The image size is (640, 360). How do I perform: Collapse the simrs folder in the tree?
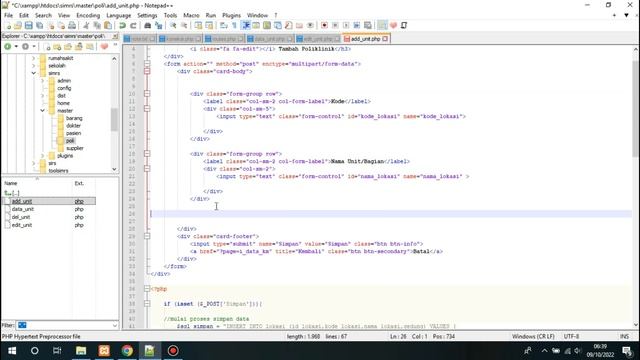tap(33, 73)
